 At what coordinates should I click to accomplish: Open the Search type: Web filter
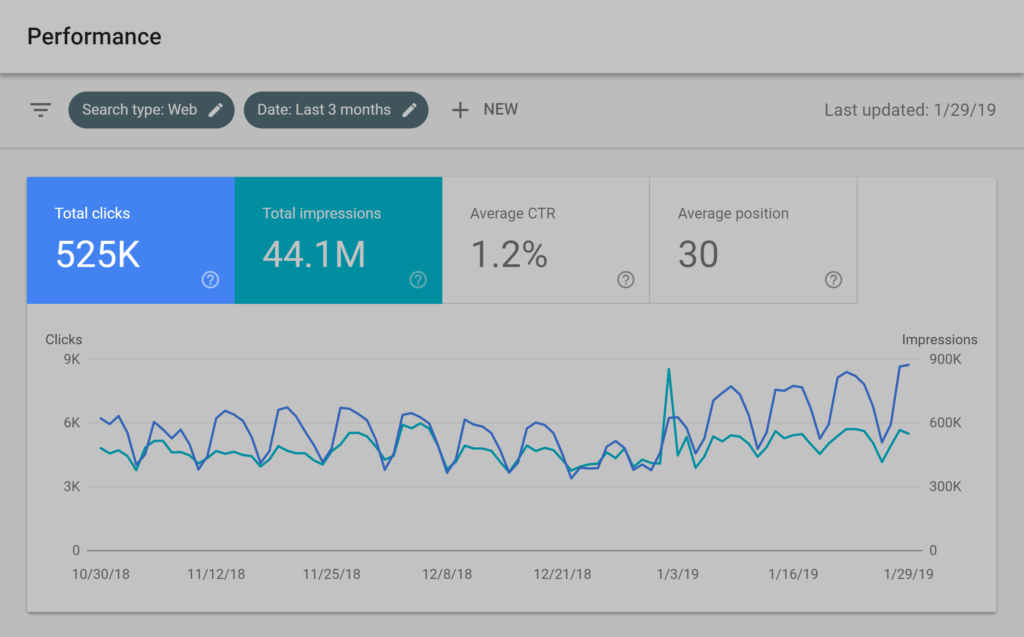tap(140, 110)
